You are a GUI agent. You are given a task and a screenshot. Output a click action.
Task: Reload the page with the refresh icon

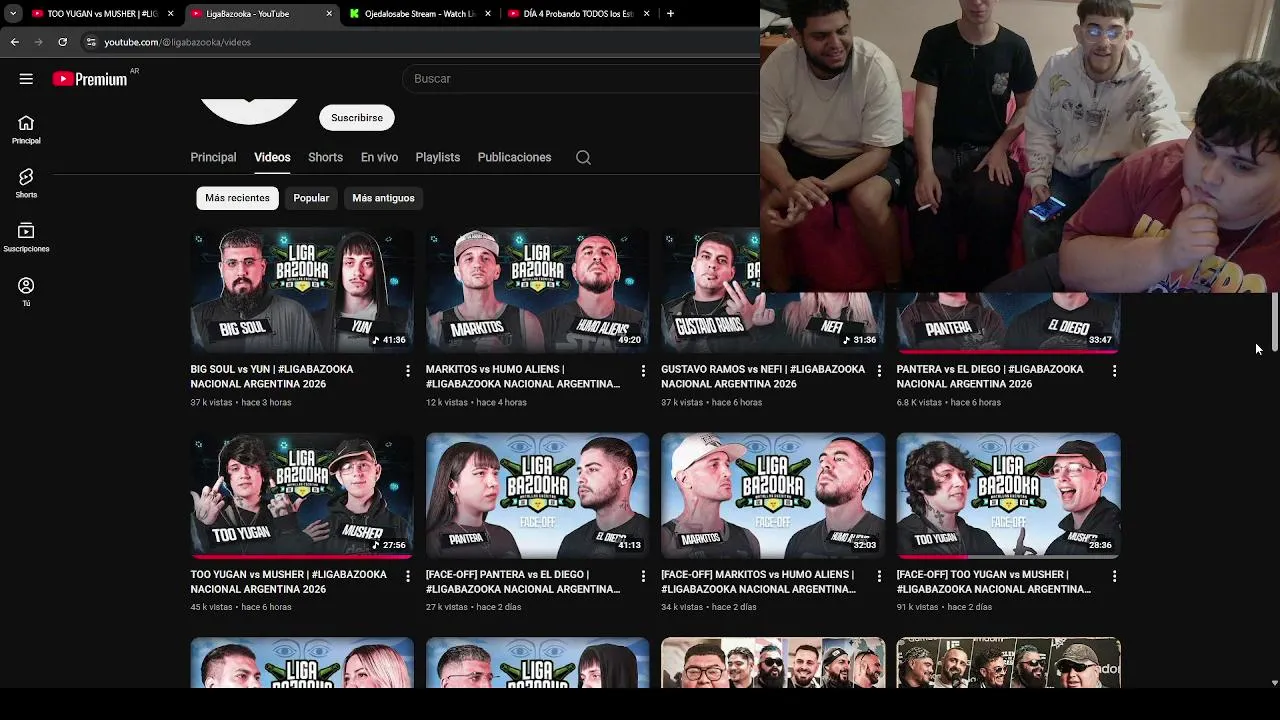62,42
